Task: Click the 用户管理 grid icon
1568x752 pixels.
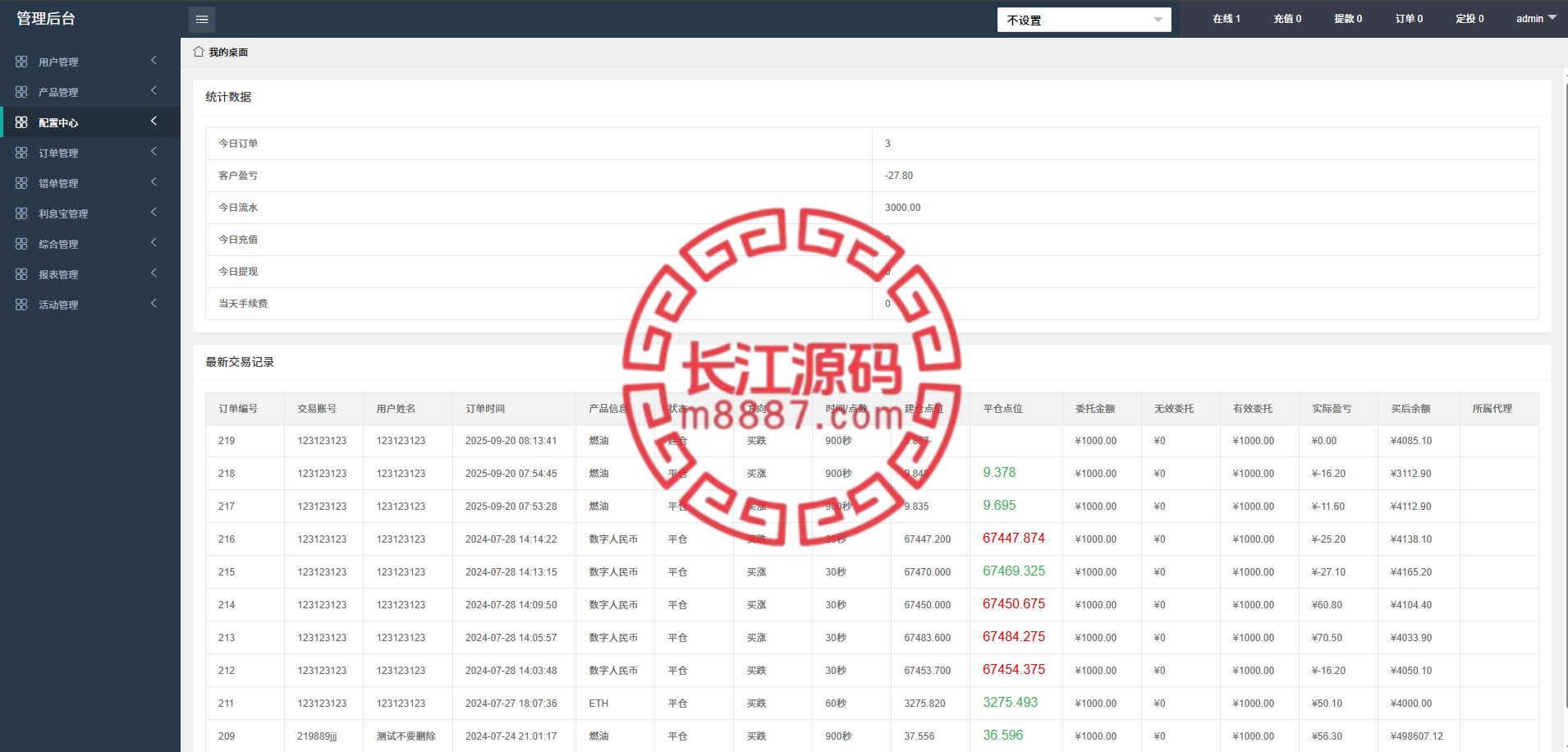Action: (x=21, y=62)
